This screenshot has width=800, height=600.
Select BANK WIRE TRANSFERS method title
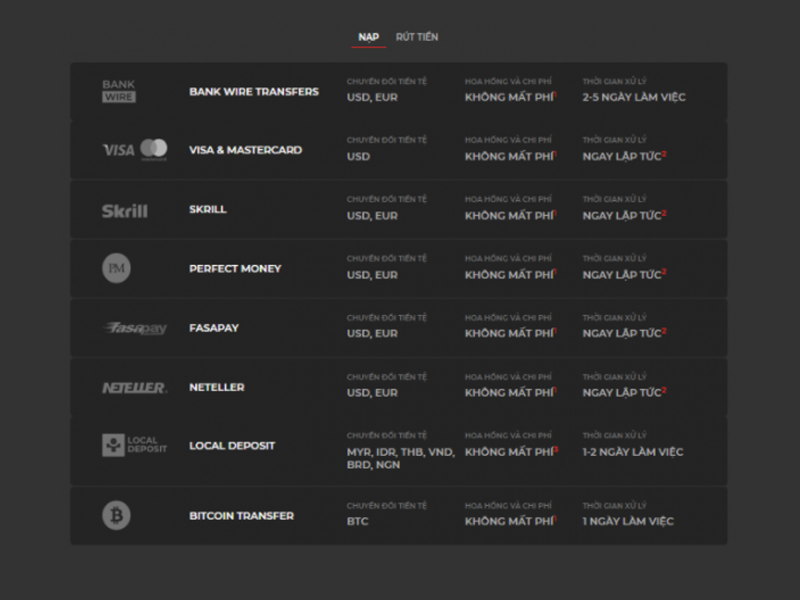coord(254,92)
